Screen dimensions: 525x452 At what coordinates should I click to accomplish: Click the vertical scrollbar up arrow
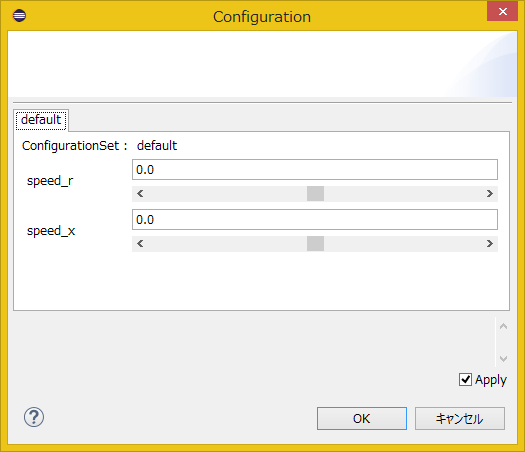(x=503, y=326)
